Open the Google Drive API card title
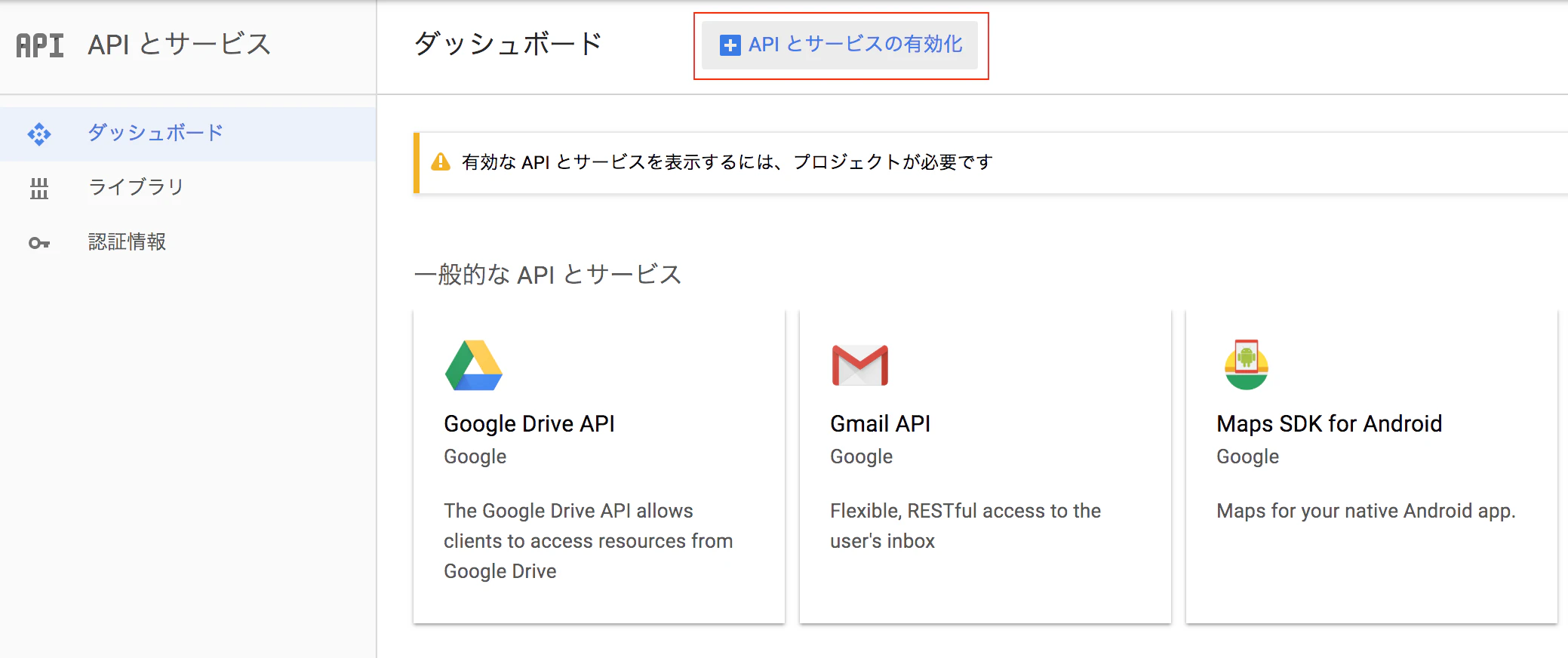 click(x=529, y=423)
